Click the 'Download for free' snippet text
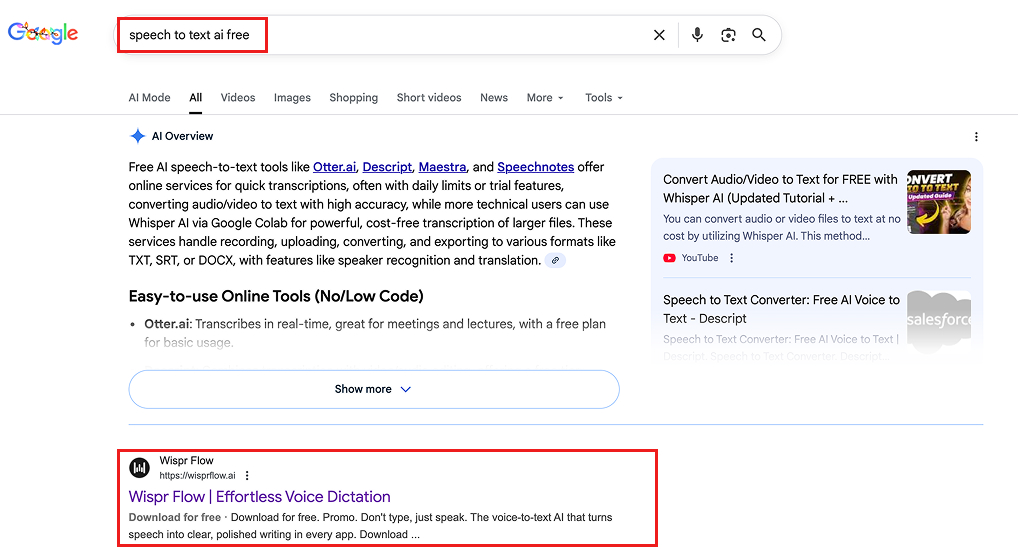 (x=175, y=517)
